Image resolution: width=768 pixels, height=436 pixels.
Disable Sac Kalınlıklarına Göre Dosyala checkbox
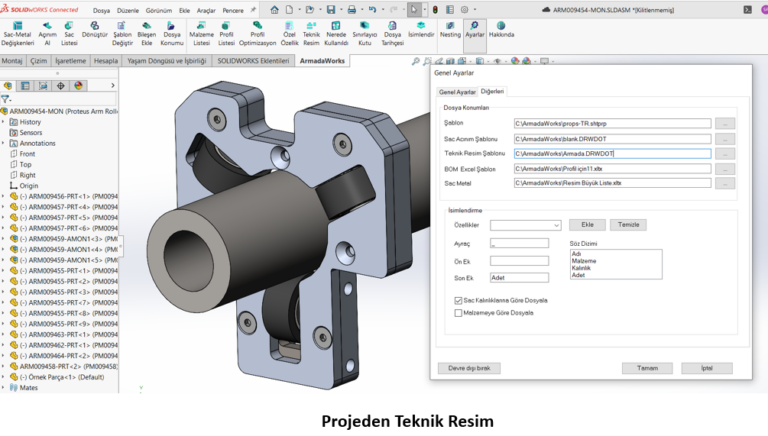click(x=458, y=300)
